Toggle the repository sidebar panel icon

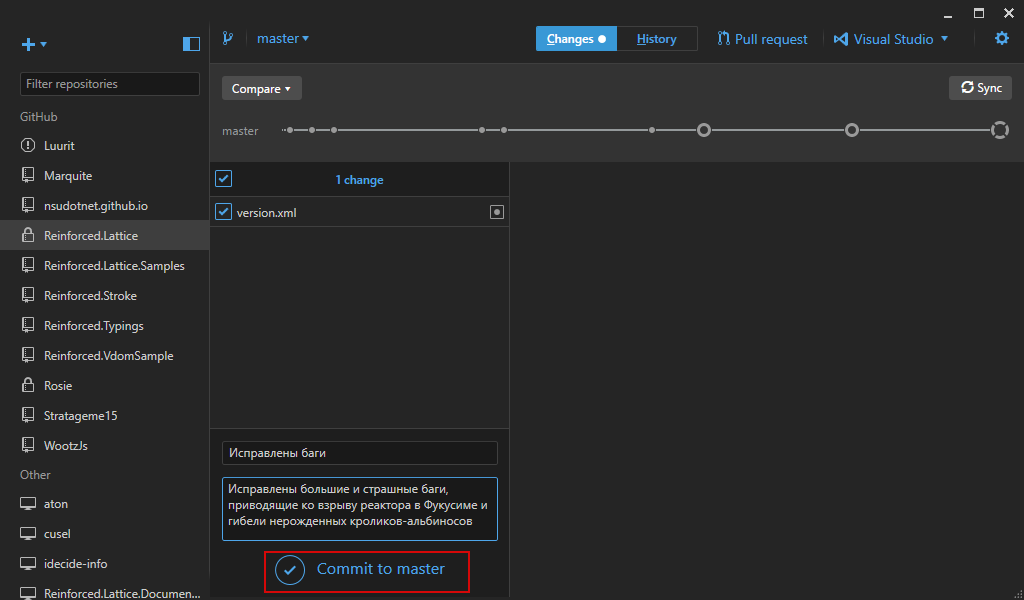coord(191,44)
